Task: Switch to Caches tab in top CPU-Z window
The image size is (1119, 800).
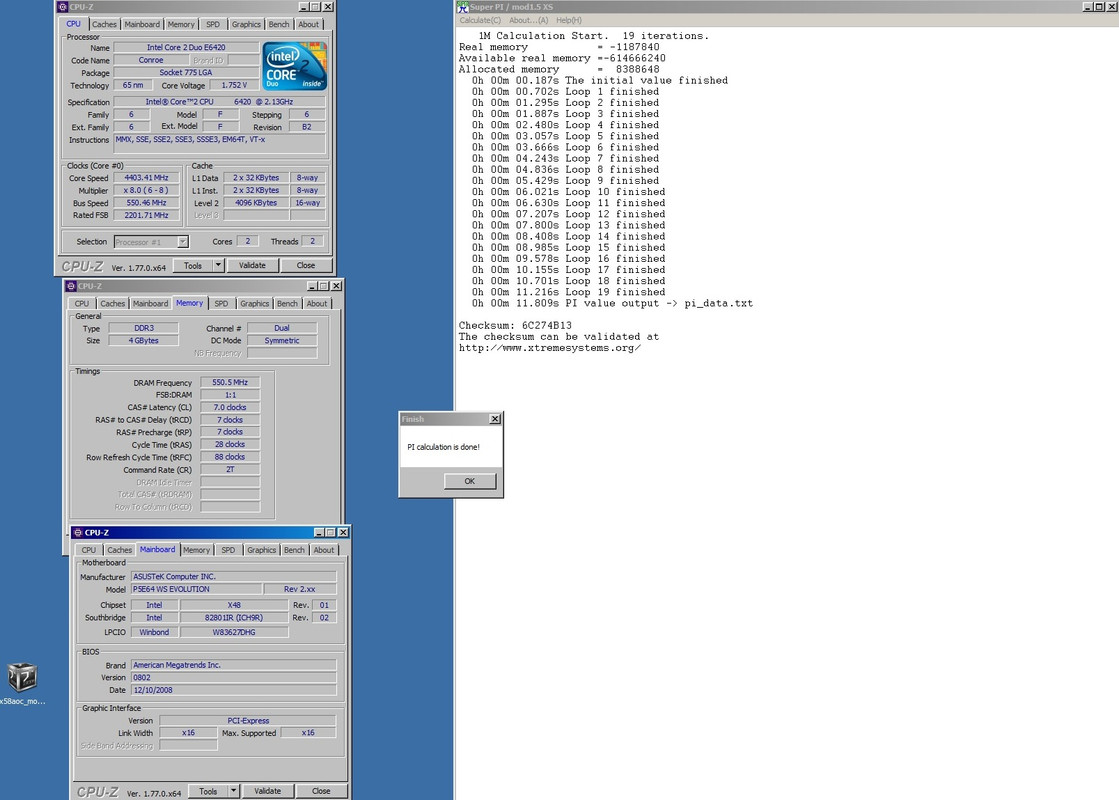Action: tap(104, 24)
